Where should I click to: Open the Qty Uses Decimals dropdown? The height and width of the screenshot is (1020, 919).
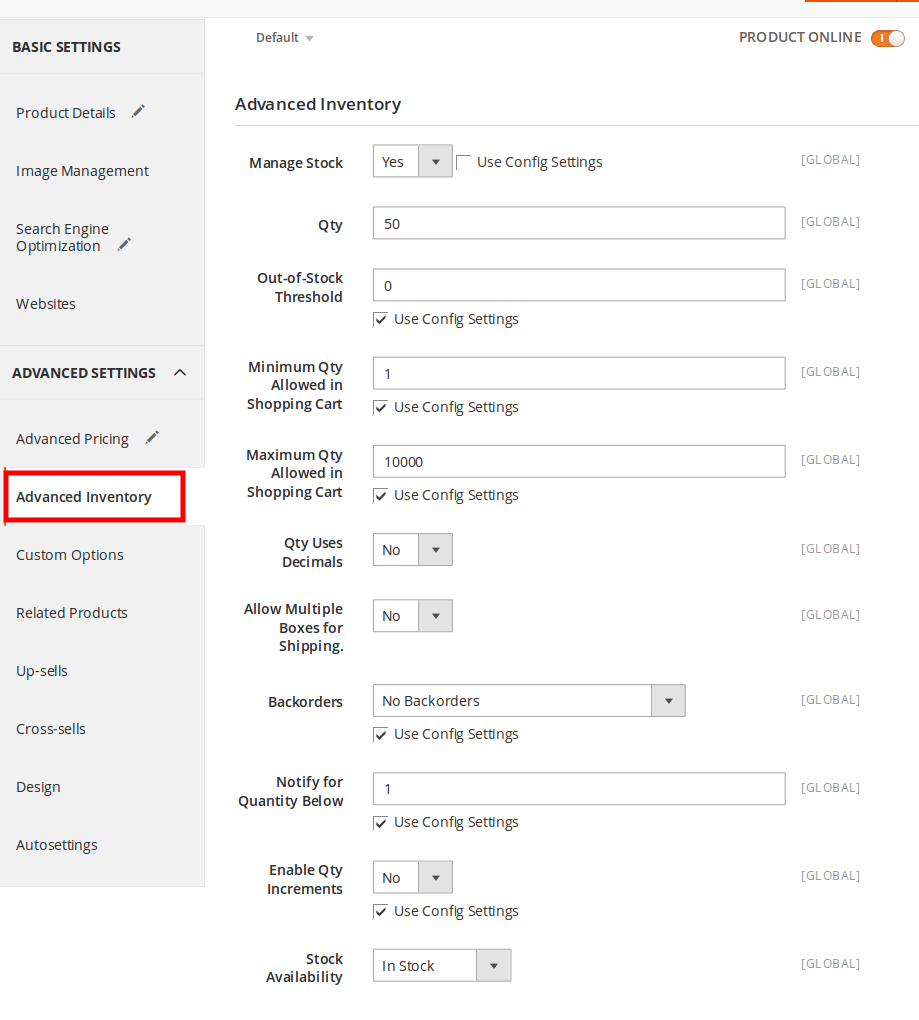click(412, 550)
